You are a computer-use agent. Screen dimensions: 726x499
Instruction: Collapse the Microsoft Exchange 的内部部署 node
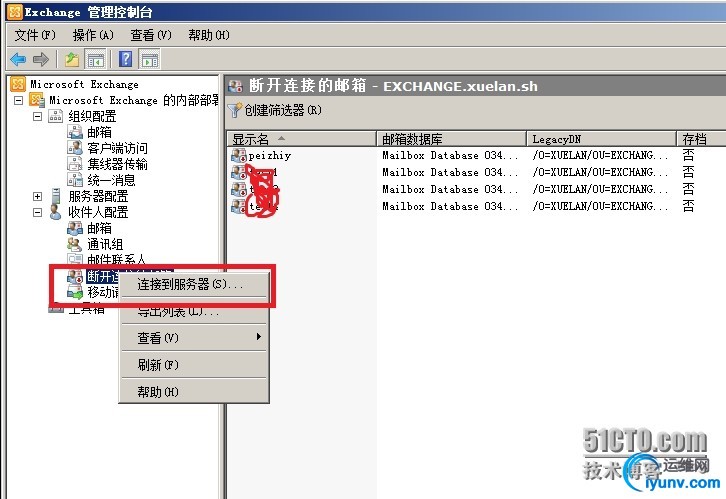click(19, 100)
